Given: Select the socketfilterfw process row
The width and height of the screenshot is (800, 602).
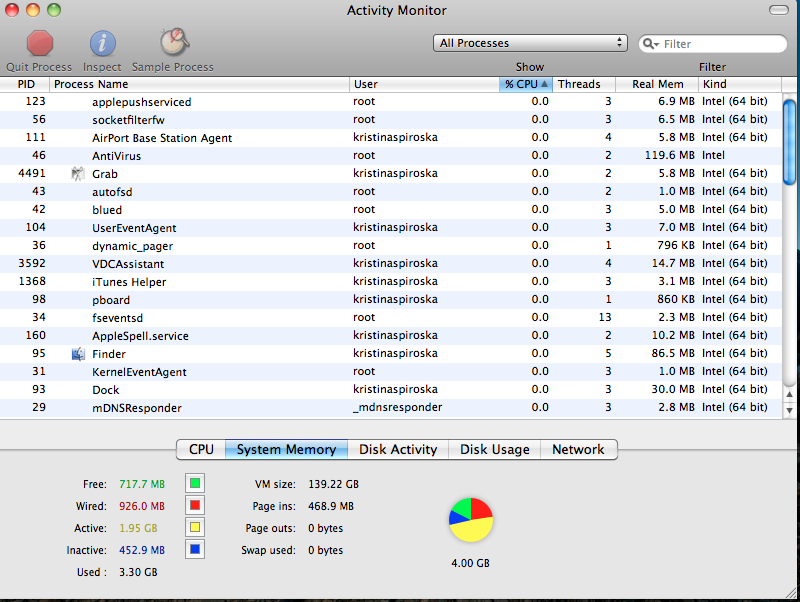Looking at the screenshot, I should 391,120.
